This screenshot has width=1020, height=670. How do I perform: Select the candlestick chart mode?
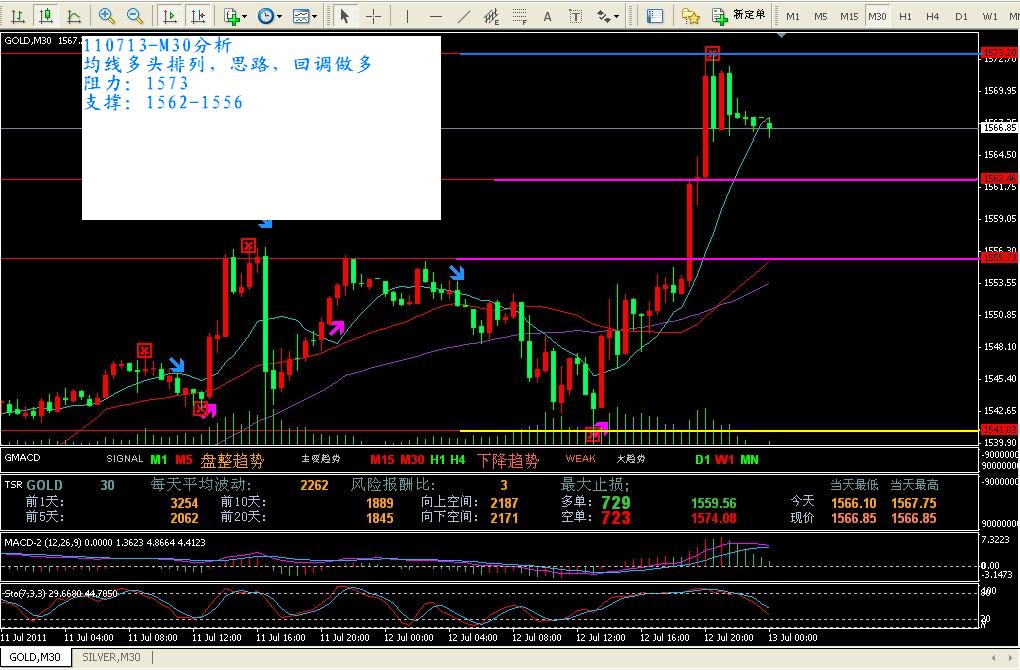[x=46, y=16]
